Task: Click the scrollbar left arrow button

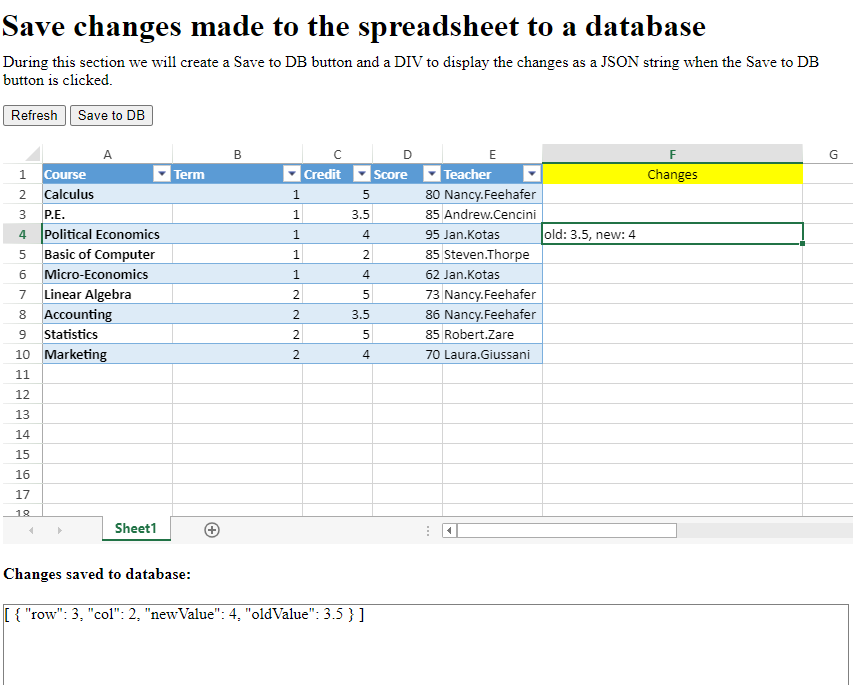Action: (x=449, y=530)
